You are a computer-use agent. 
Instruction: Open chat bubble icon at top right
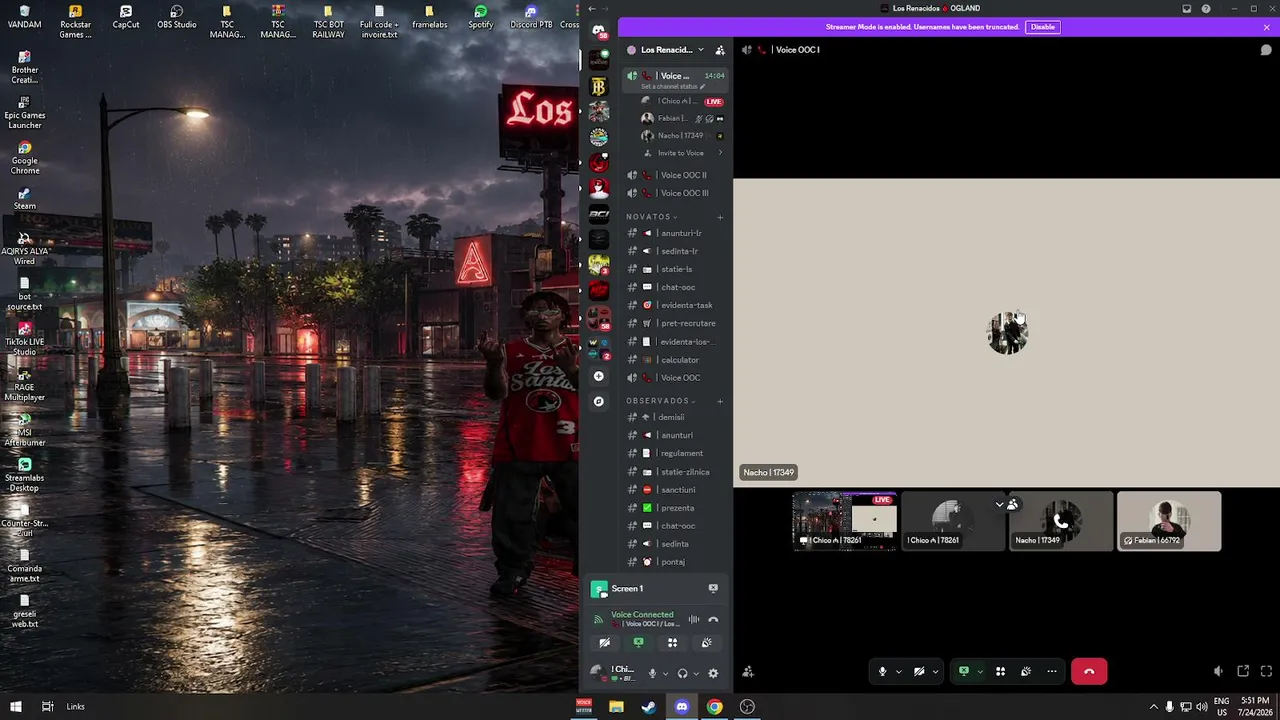click(1266, 50)
